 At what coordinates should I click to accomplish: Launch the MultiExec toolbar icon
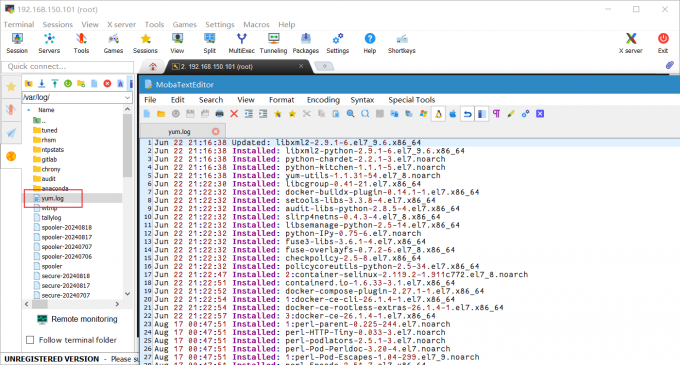(x=242, y=43)
